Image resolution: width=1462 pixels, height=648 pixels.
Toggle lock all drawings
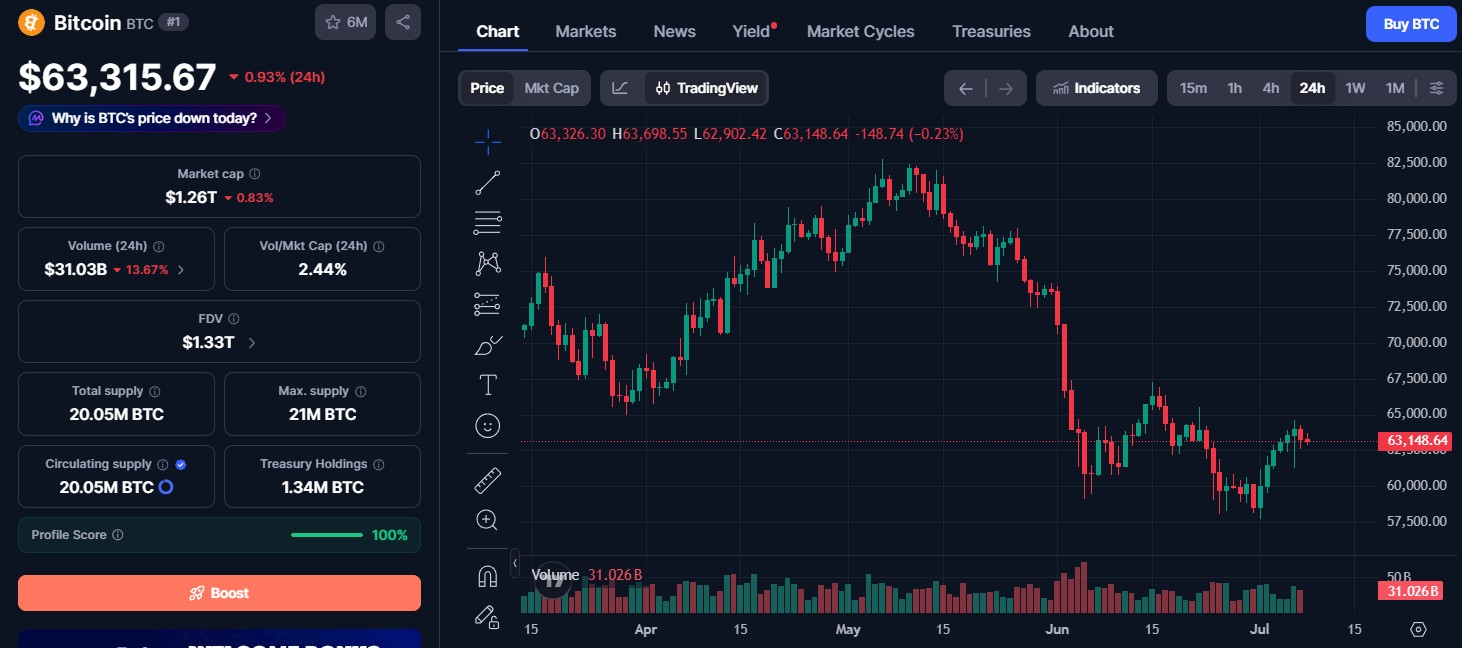click(x=488, y=617)
